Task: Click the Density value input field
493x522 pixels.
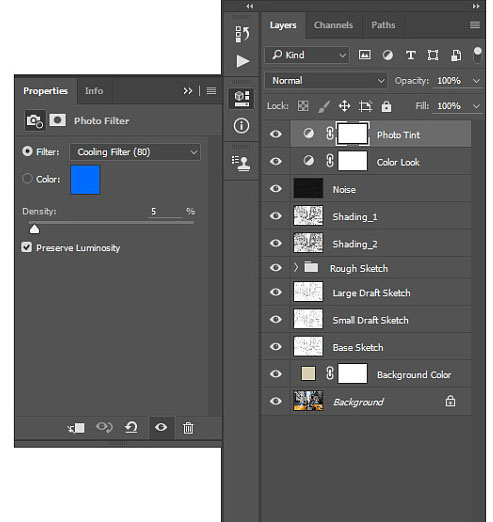Action: click(x=165, y=211)
